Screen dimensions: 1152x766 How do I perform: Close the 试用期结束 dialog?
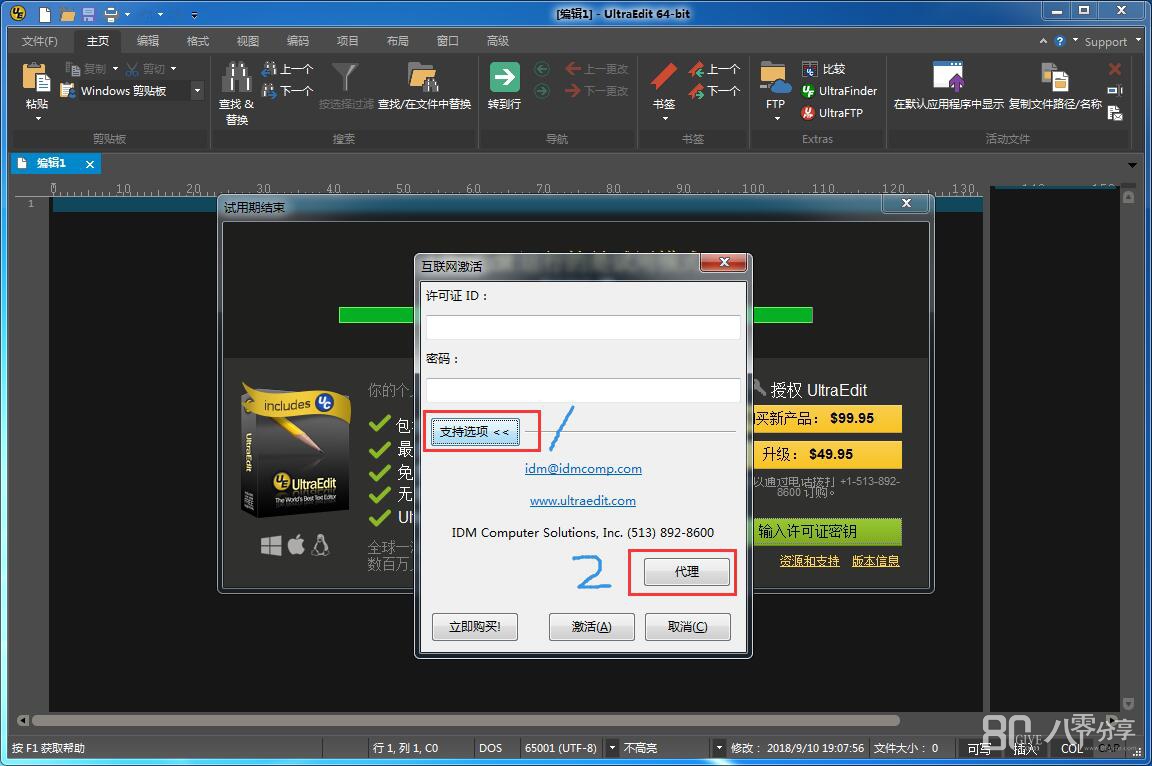point(907,203)
